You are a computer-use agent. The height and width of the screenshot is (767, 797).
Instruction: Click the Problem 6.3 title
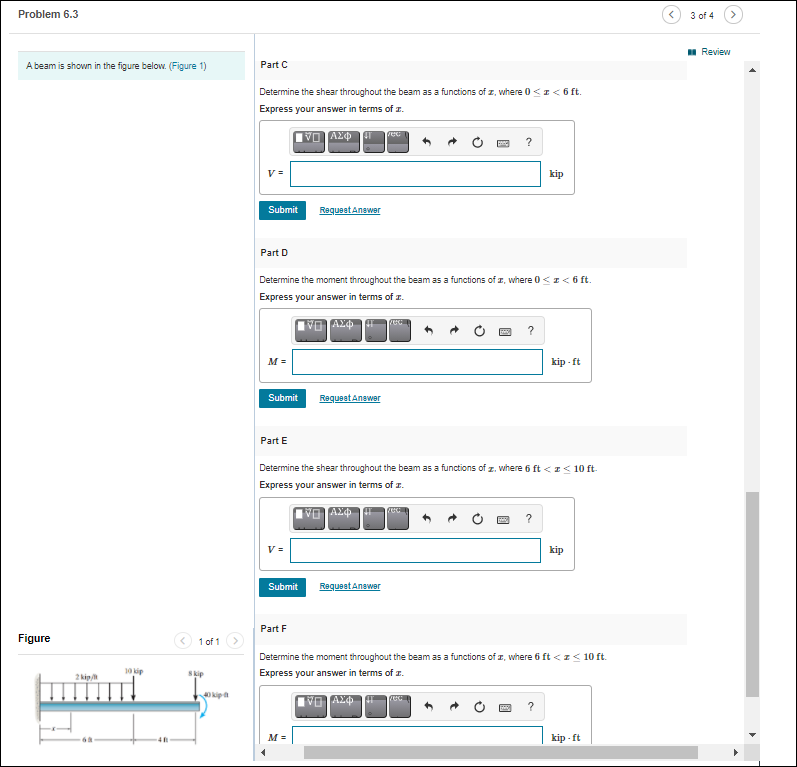[48, 14]
